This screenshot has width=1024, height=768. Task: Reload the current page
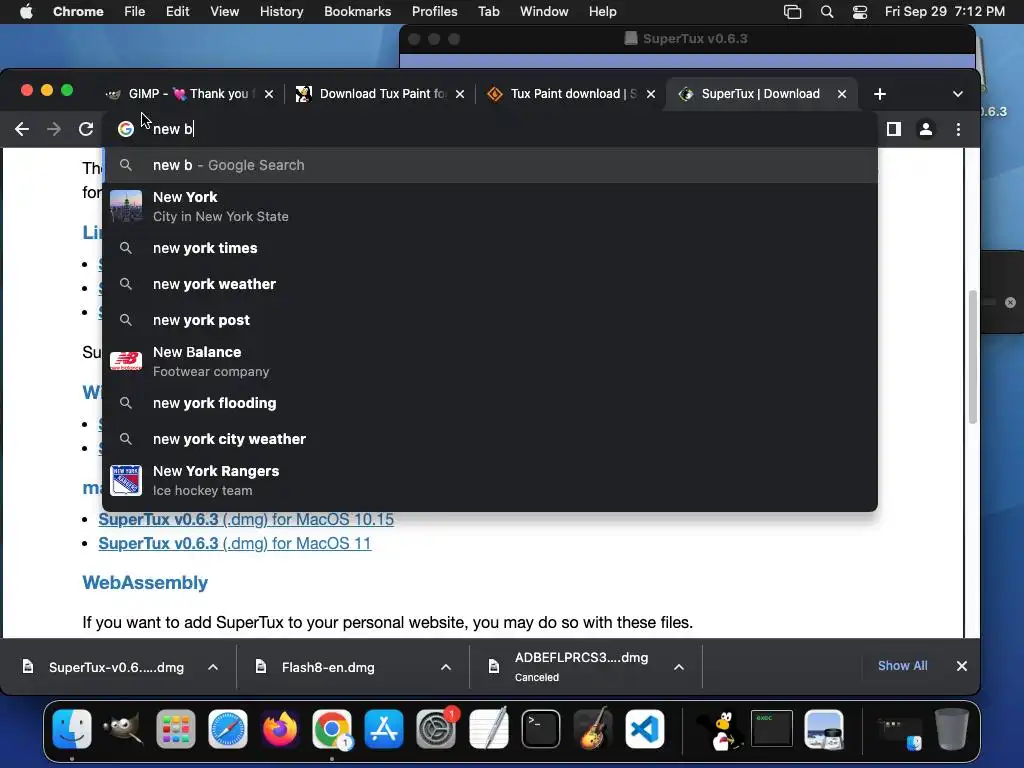coord(86,129)
